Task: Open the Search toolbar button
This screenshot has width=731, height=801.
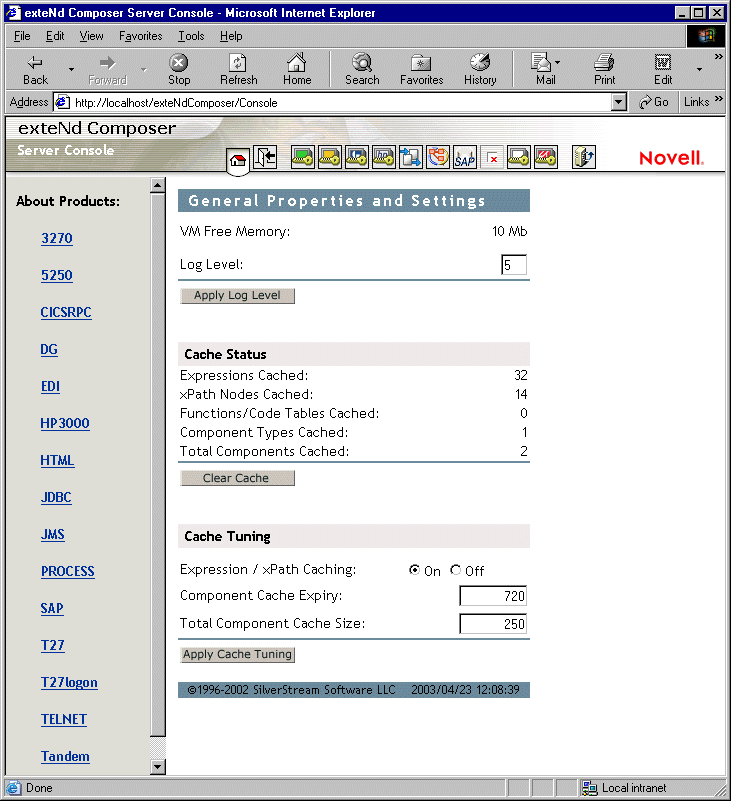Action: click(x=362, y=69)
